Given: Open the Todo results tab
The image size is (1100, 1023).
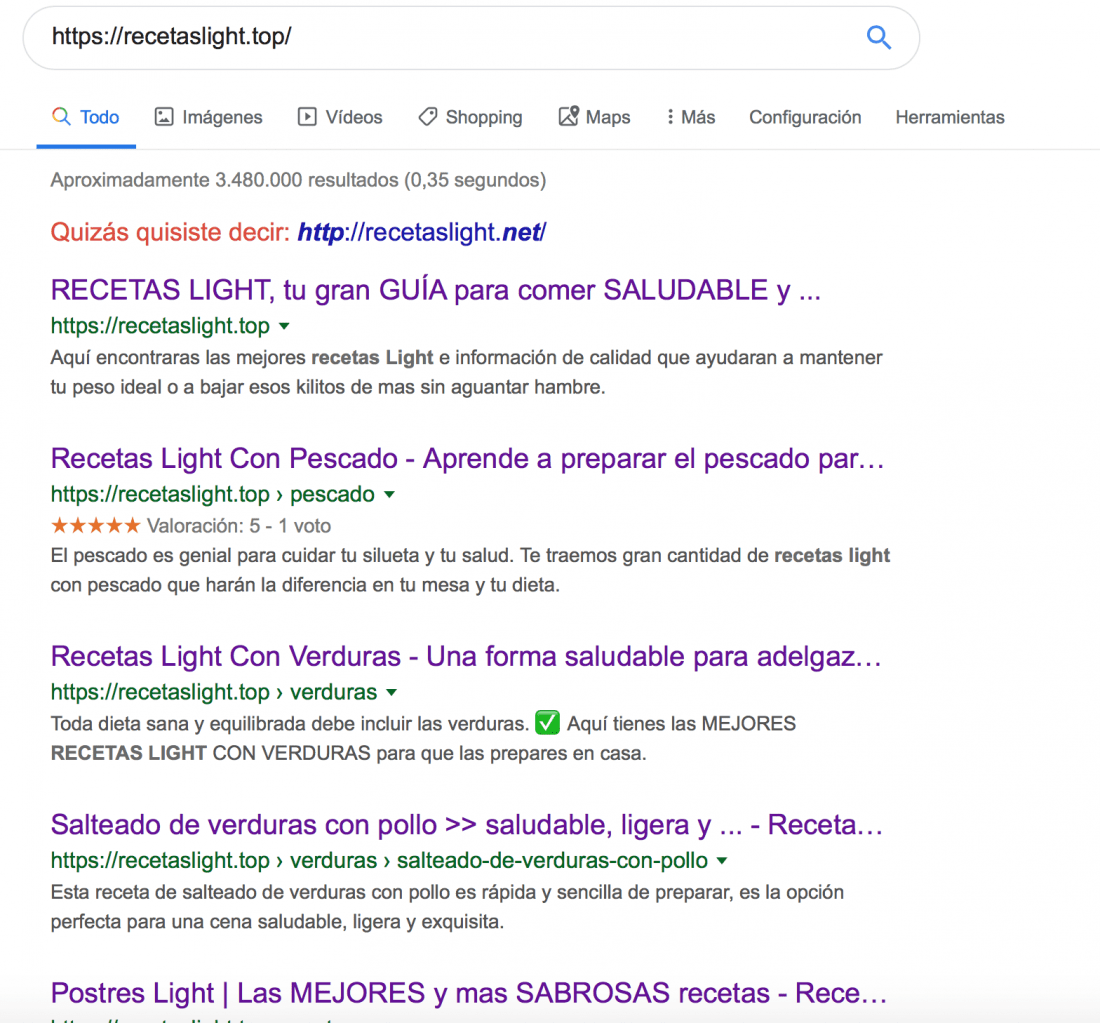Looking at the screenshot, I should pos(86,117).
